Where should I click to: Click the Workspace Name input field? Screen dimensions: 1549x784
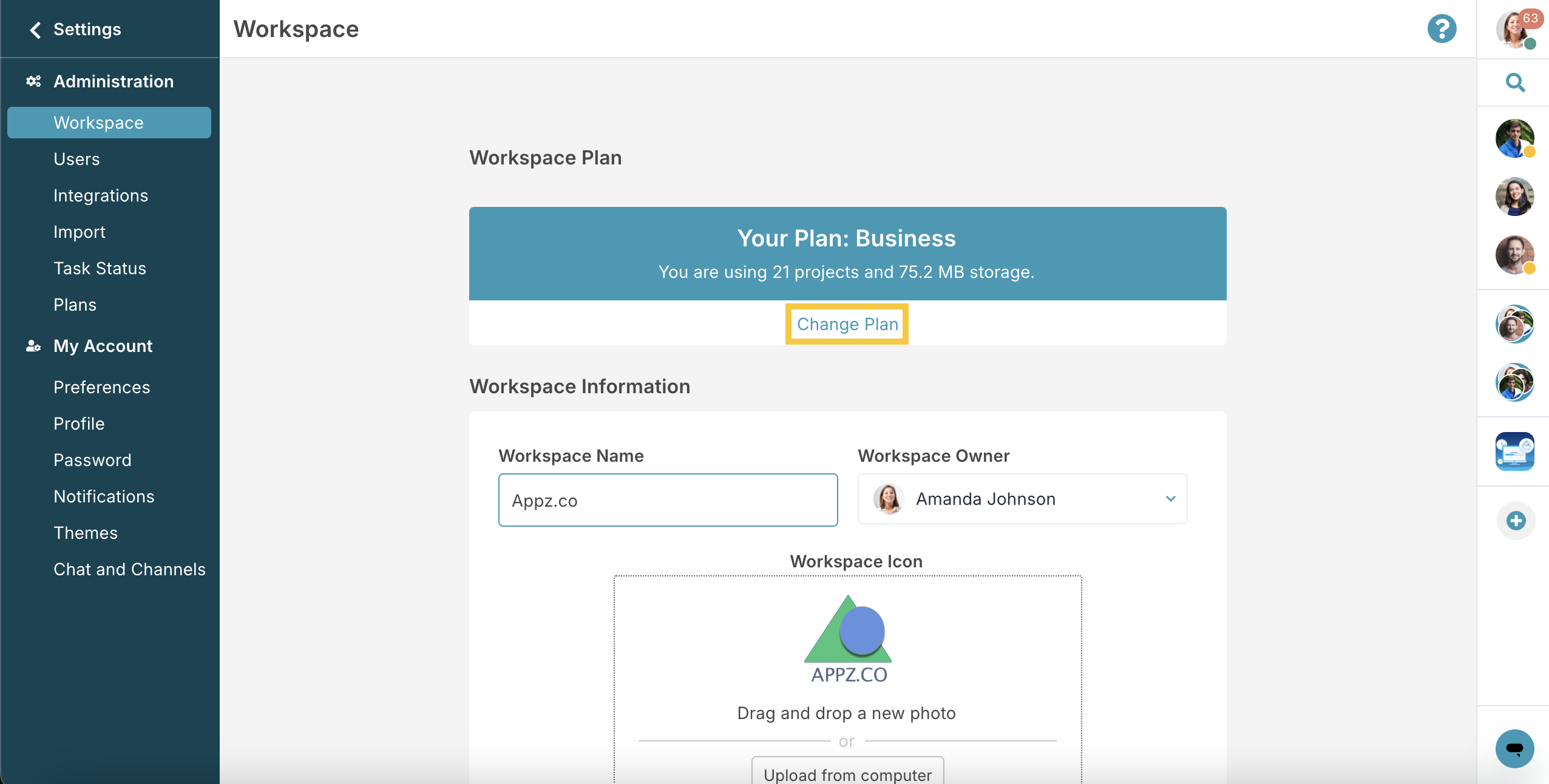click(668, 500)
